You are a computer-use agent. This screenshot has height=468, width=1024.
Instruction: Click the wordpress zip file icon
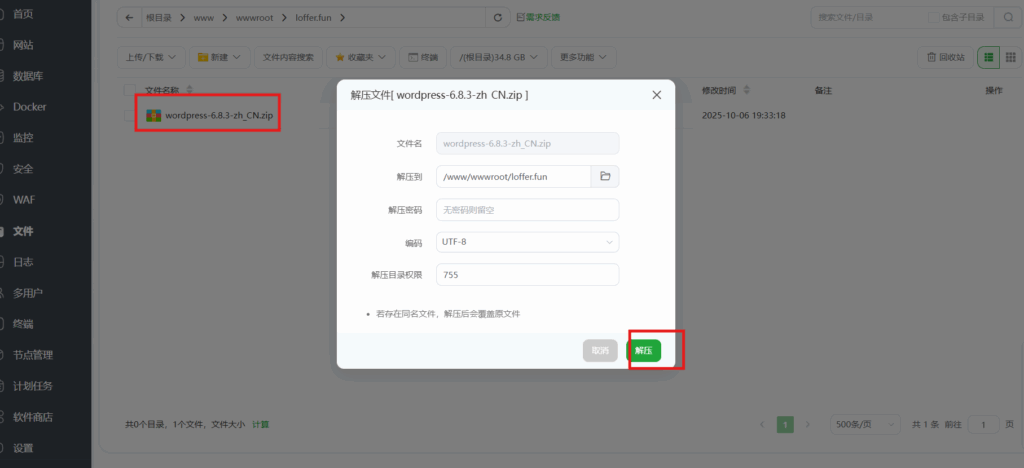pyautogui.click(x=153, y=116)
